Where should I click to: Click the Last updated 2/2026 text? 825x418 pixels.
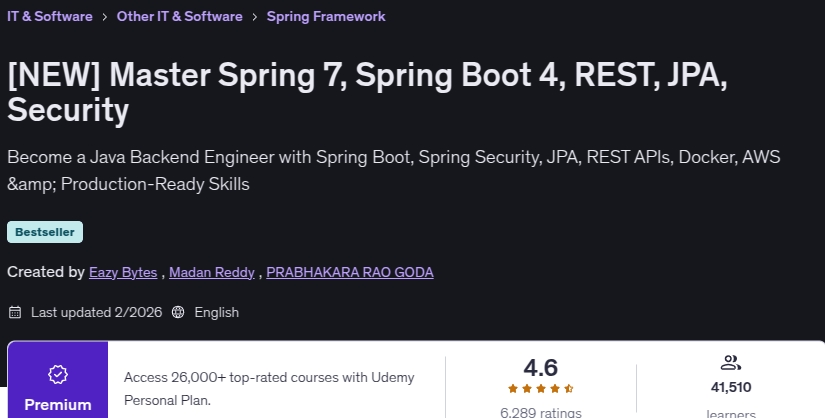[x=96, y=312]
